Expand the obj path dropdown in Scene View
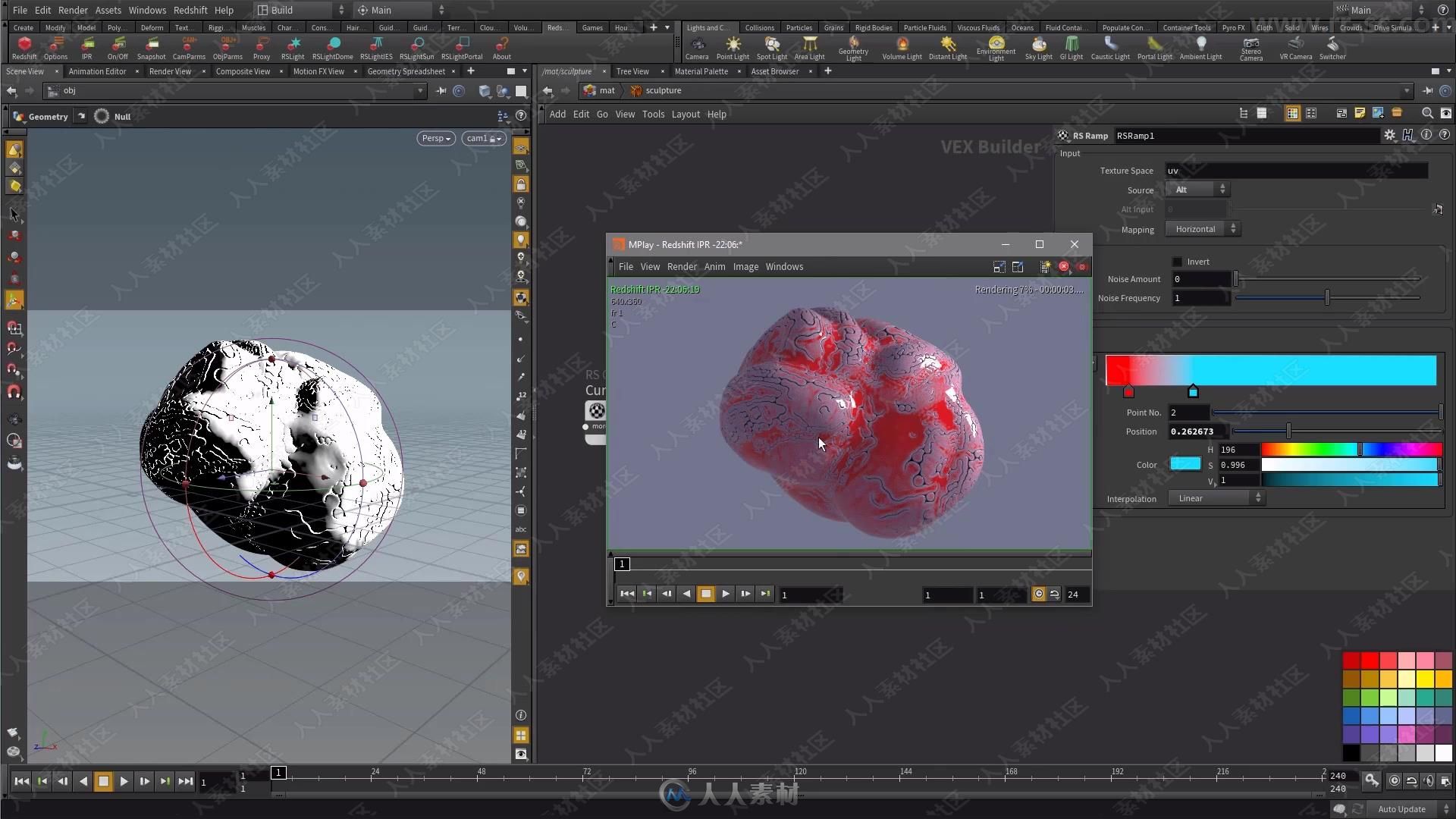Image resolution: width=1456 pixels, height=819 pixels. click(x=420, y=91)
